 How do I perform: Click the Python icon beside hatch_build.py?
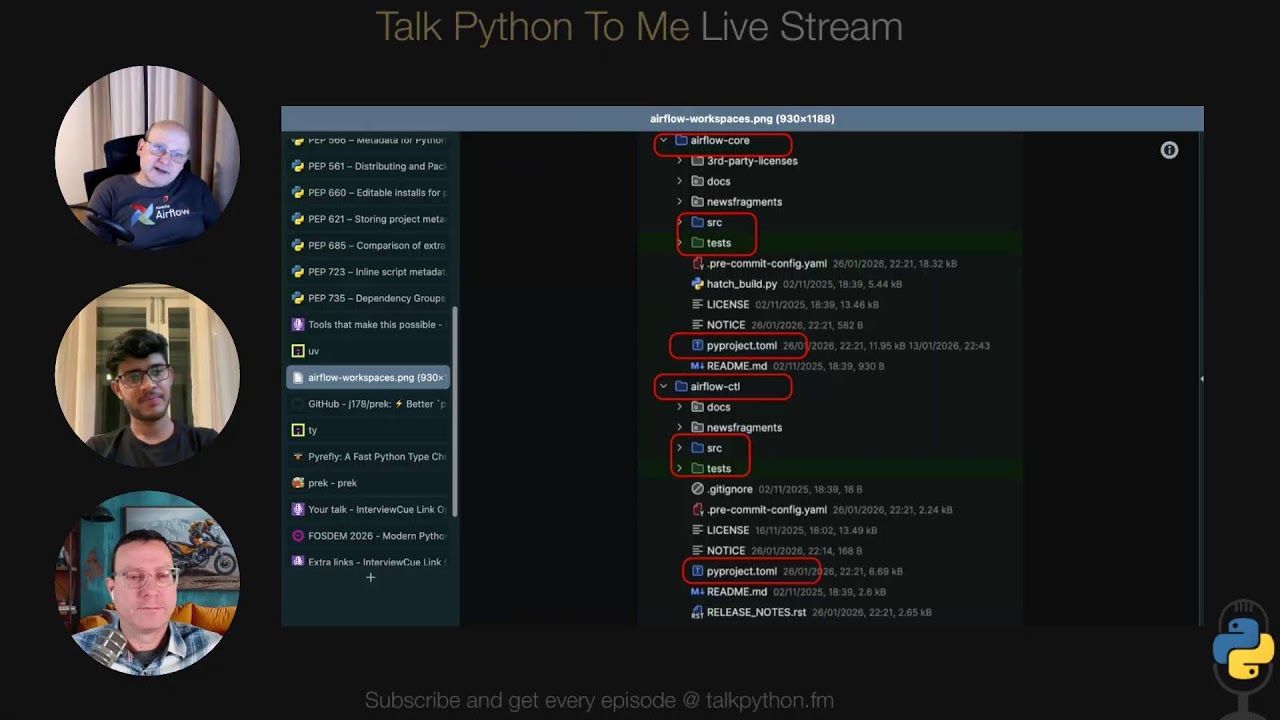(697, 284)
